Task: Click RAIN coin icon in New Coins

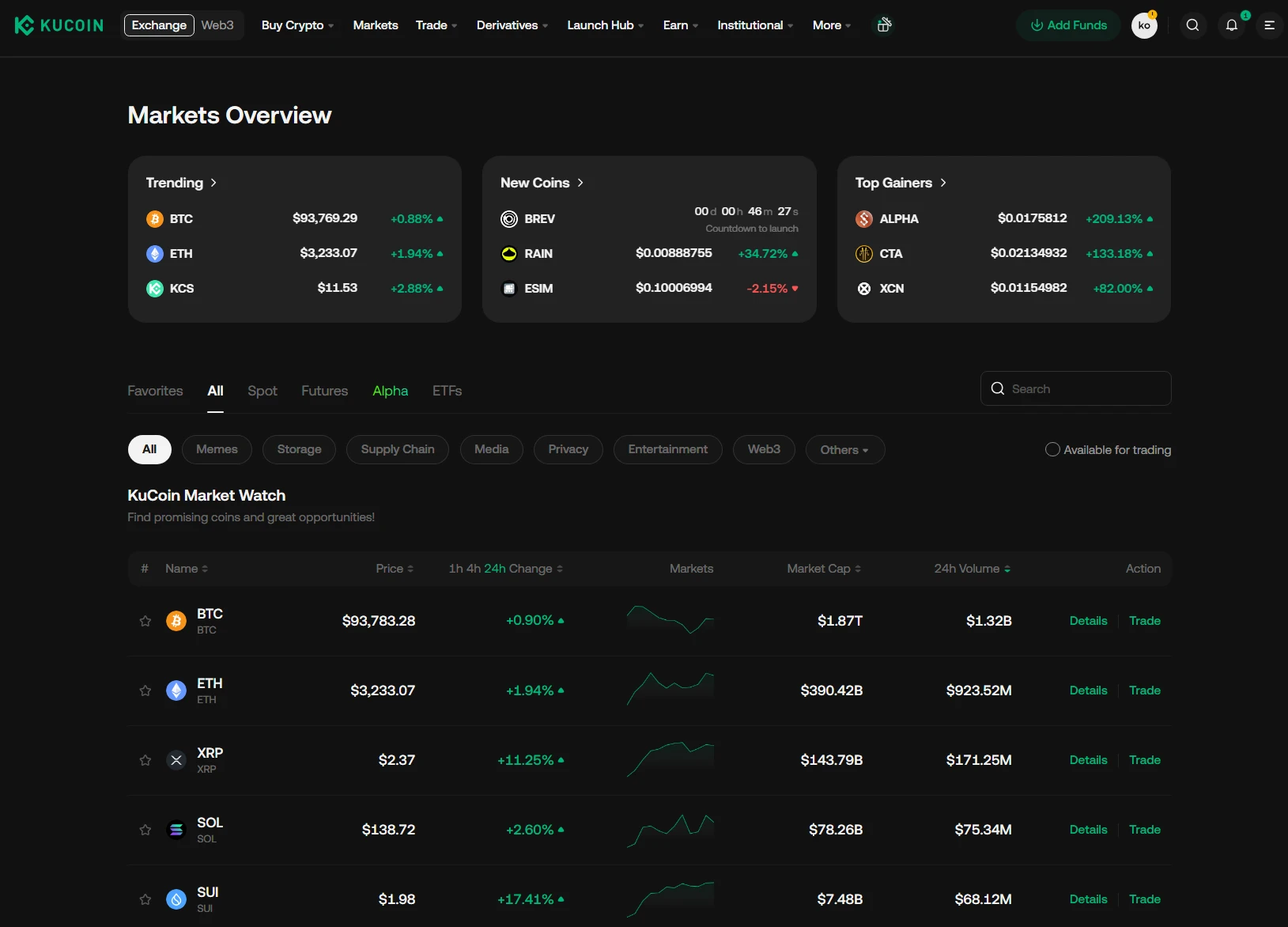Action: coord(509,254)
